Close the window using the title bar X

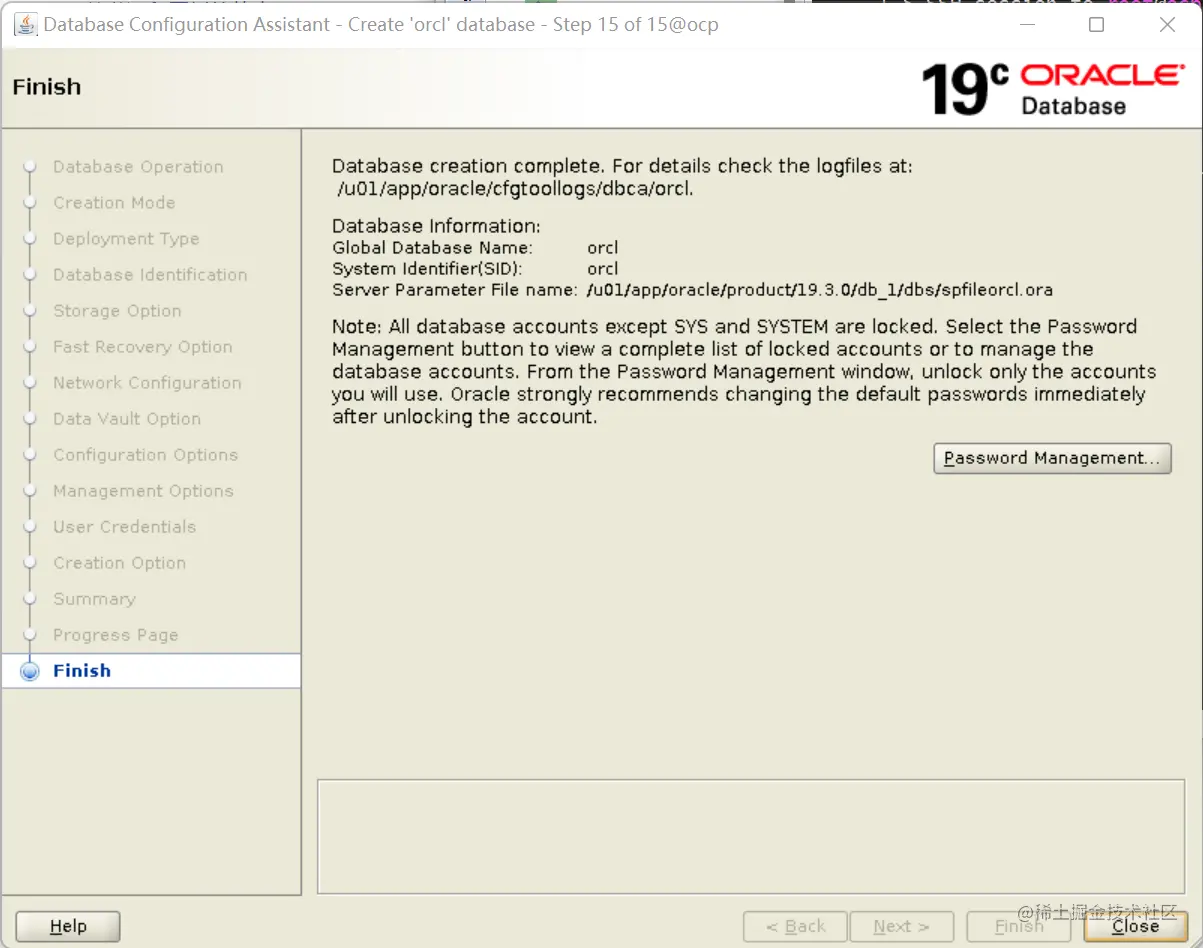(x=1167, y=24)
